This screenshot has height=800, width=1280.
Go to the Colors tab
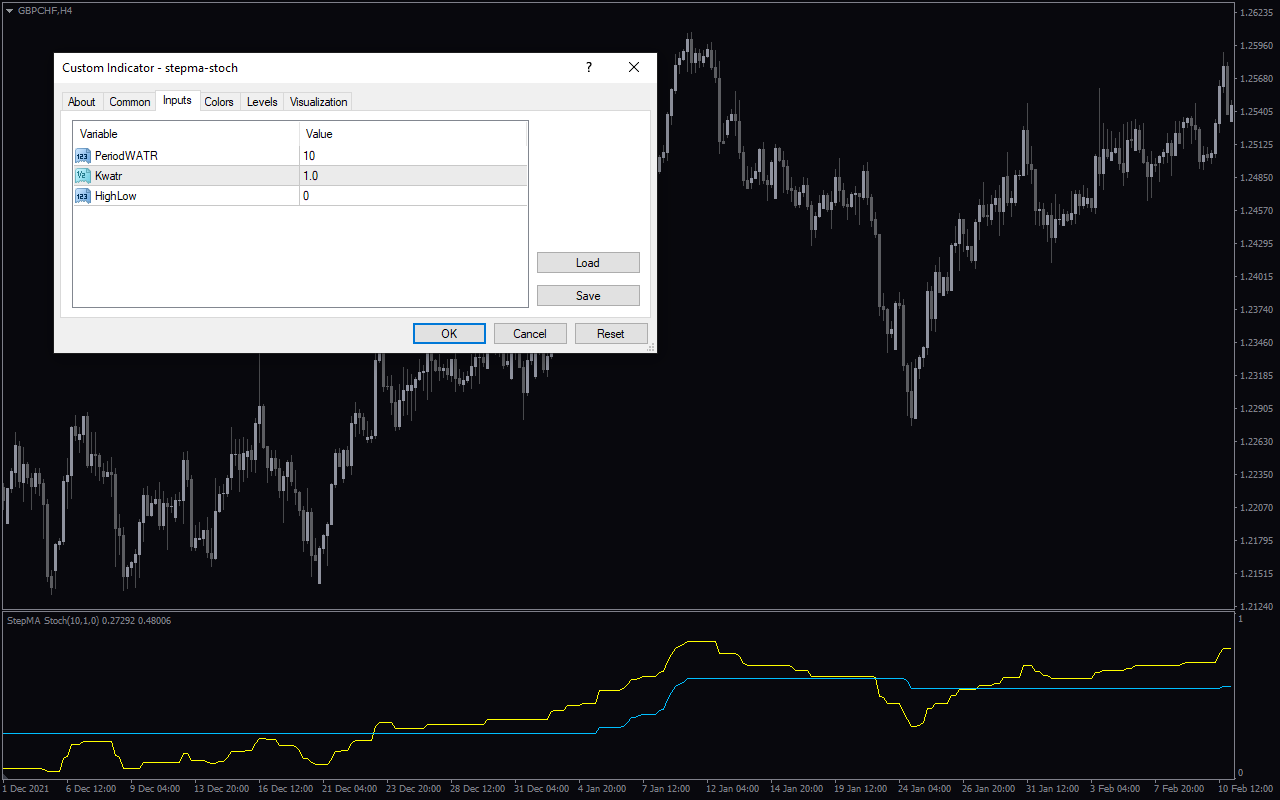pos(219,102)
